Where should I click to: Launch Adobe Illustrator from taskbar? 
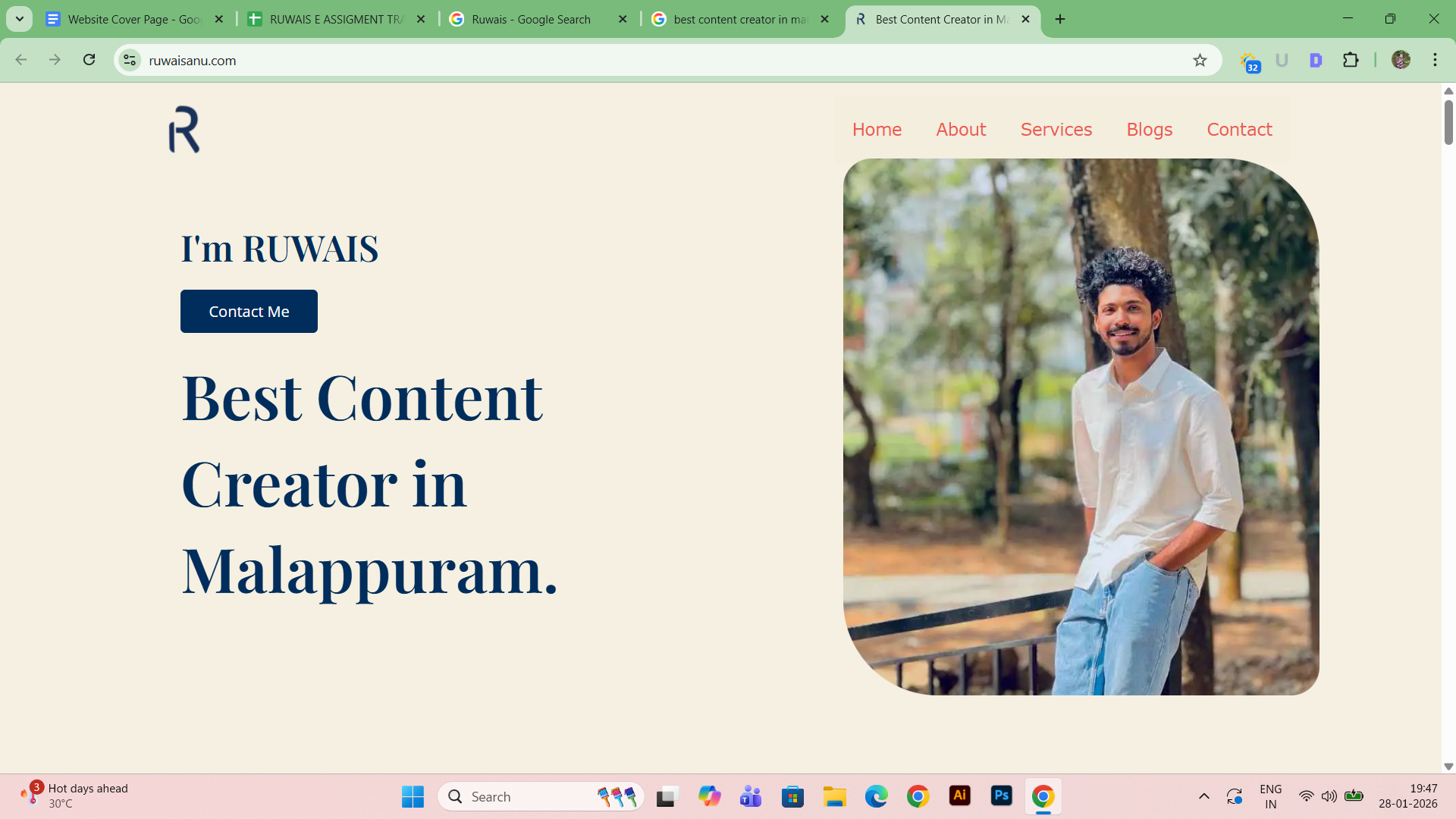coord(959,795)
